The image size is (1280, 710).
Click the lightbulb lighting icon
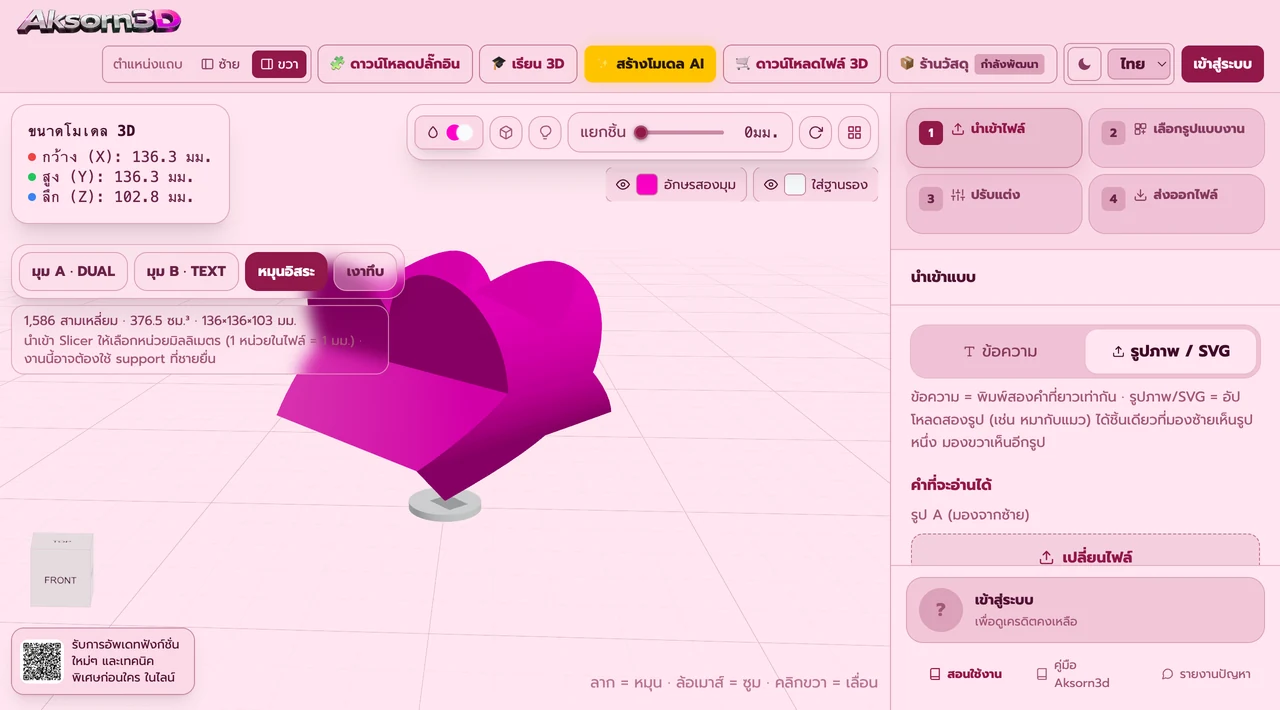tap(545, 132)
